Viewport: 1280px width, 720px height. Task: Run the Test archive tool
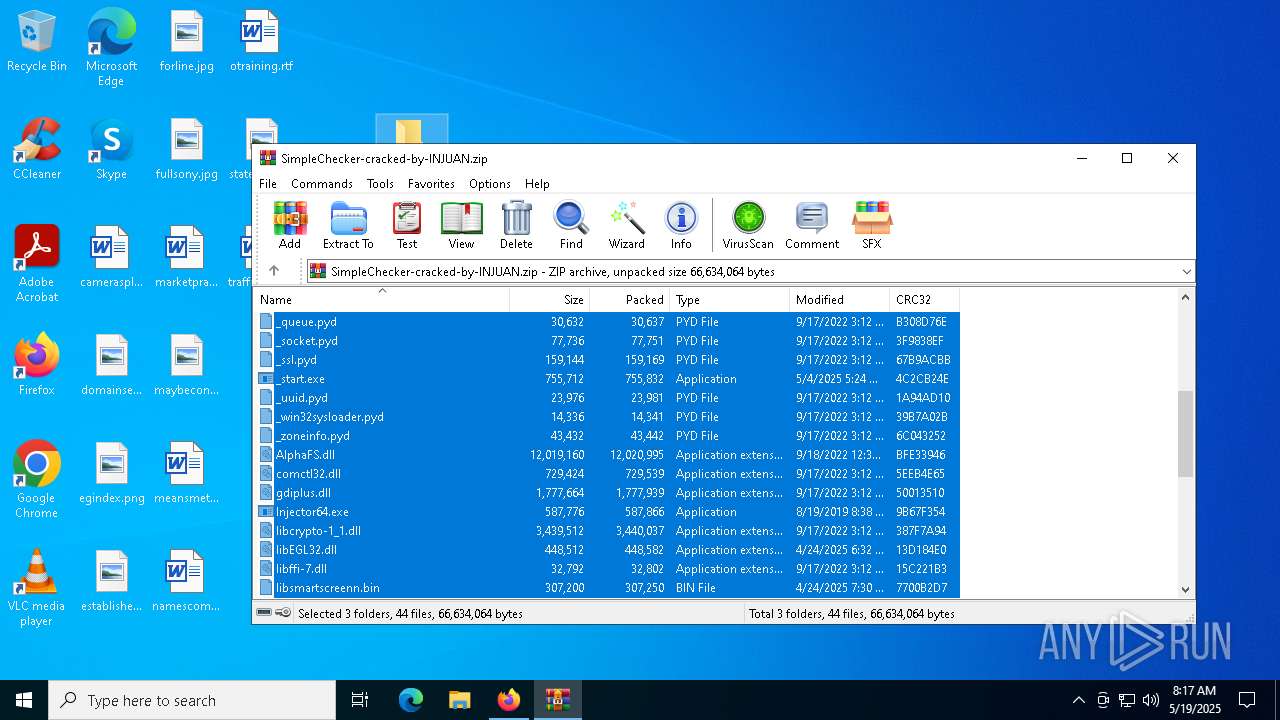407,225
